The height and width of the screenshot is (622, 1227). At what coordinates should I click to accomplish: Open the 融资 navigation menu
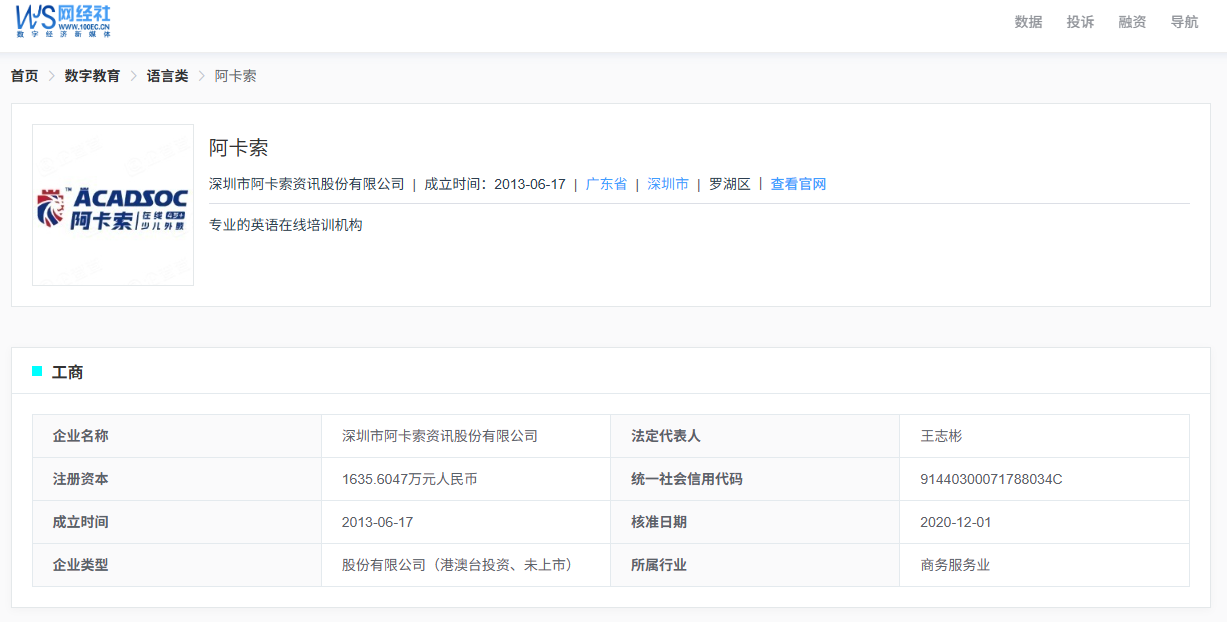click(x=1132, y=22)
